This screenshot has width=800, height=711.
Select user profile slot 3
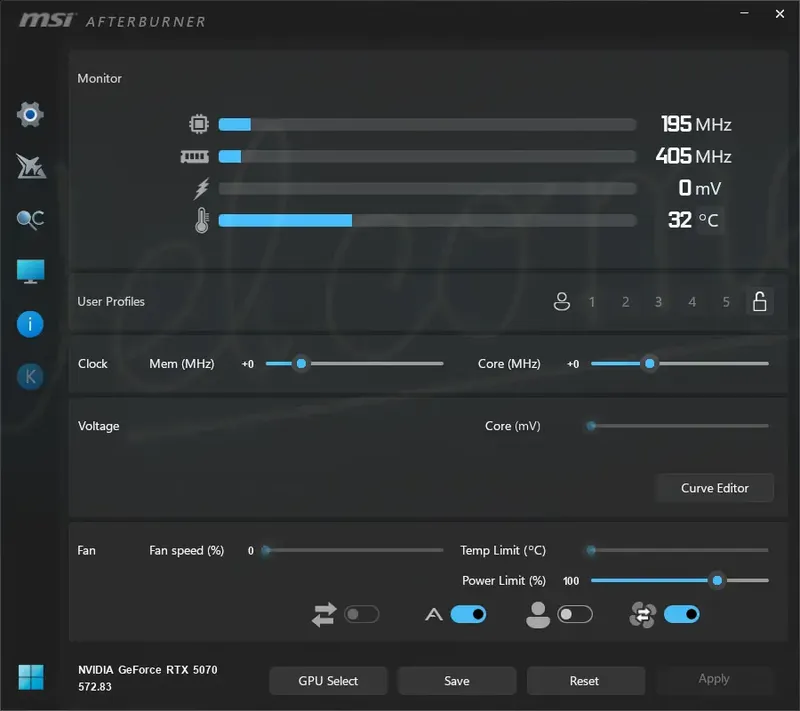(x=659, y=302)
